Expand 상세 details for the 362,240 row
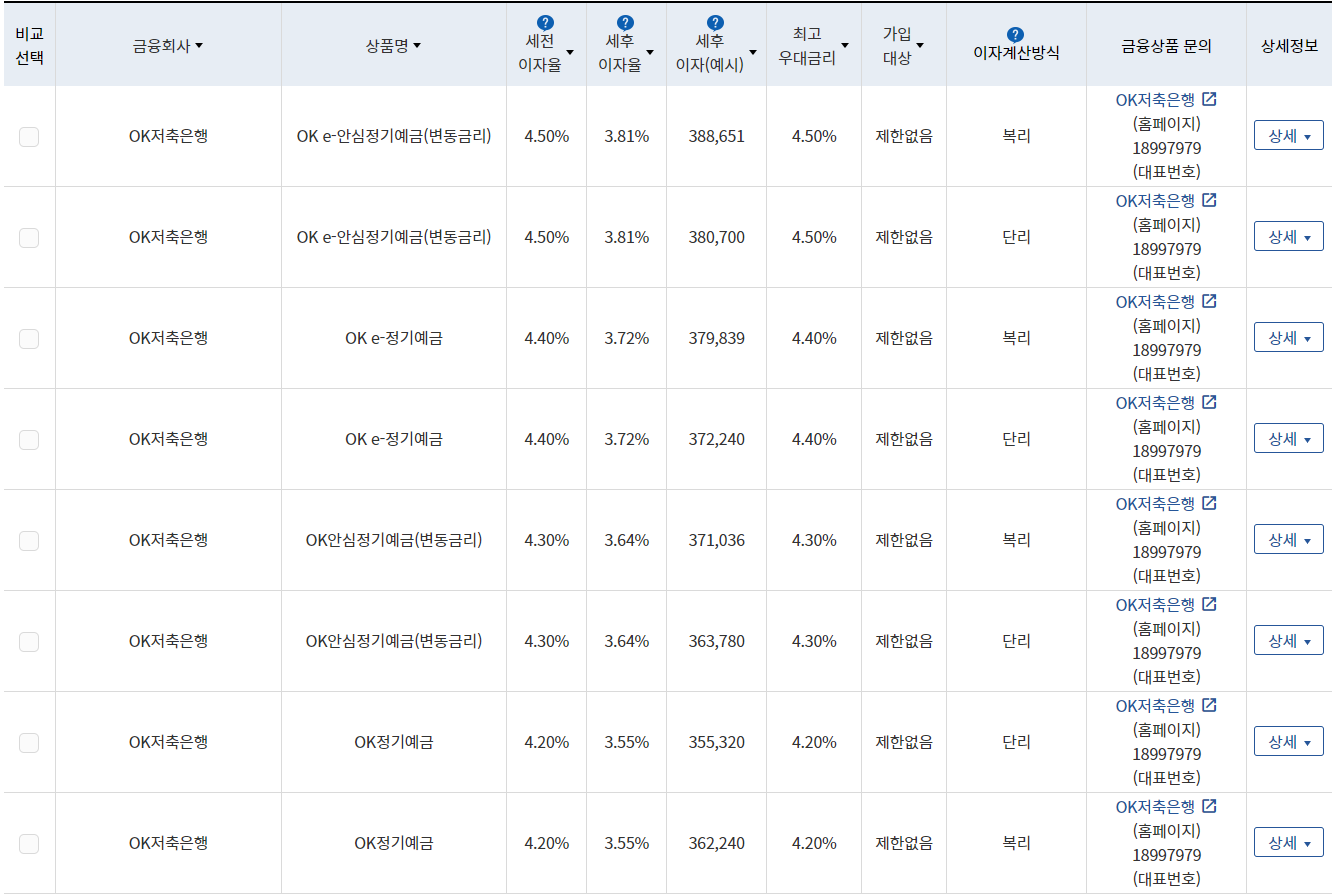The height and width of the screenshot is (894, 1339). 1288,843
